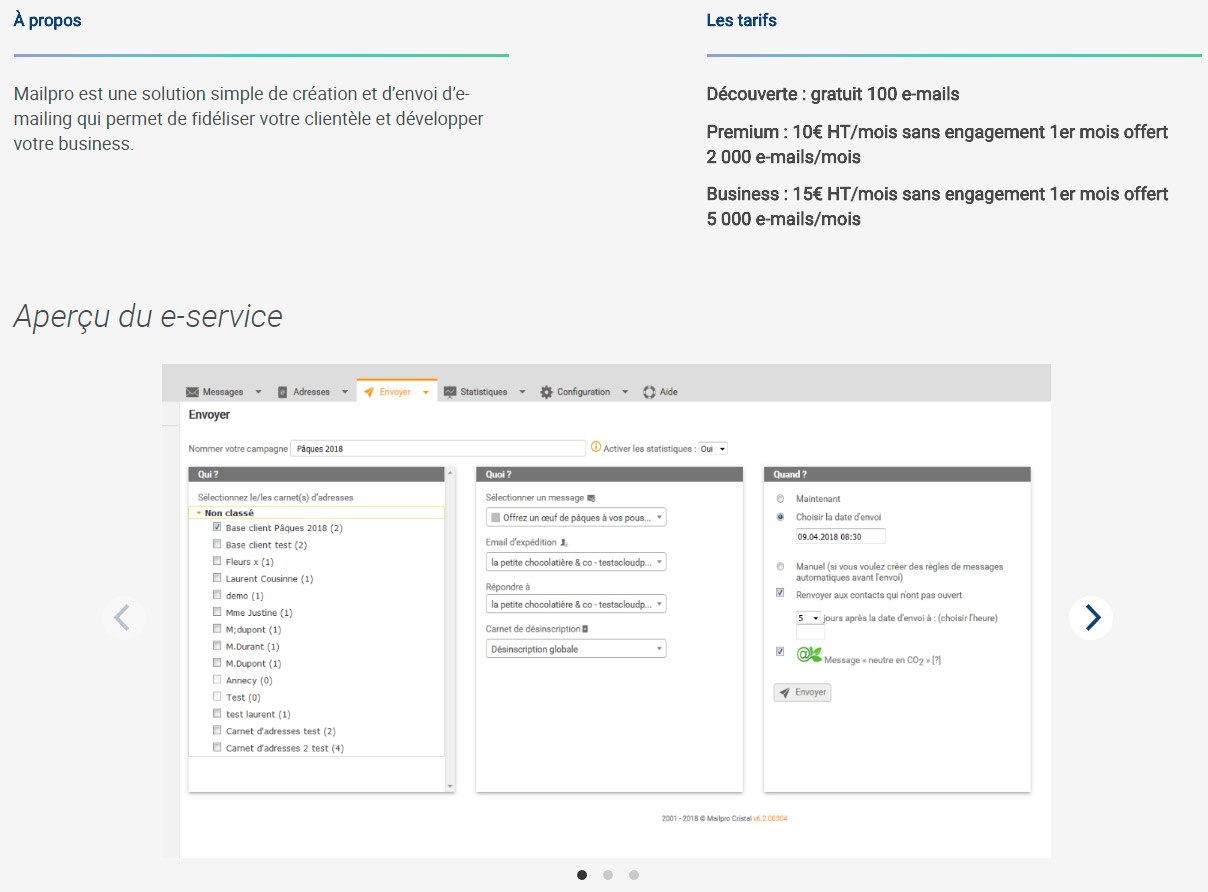This screenshot has height=892, width=1208.
Task: Open the Sélectionner un message dropdown
Action: point(576,517)
